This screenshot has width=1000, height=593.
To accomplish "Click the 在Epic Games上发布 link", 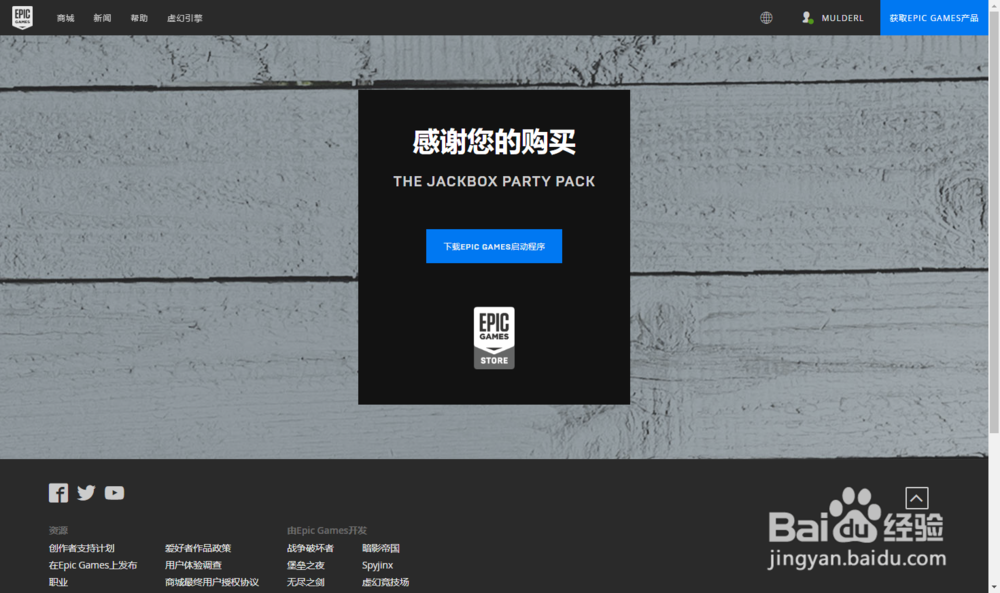I will (93, 564).
